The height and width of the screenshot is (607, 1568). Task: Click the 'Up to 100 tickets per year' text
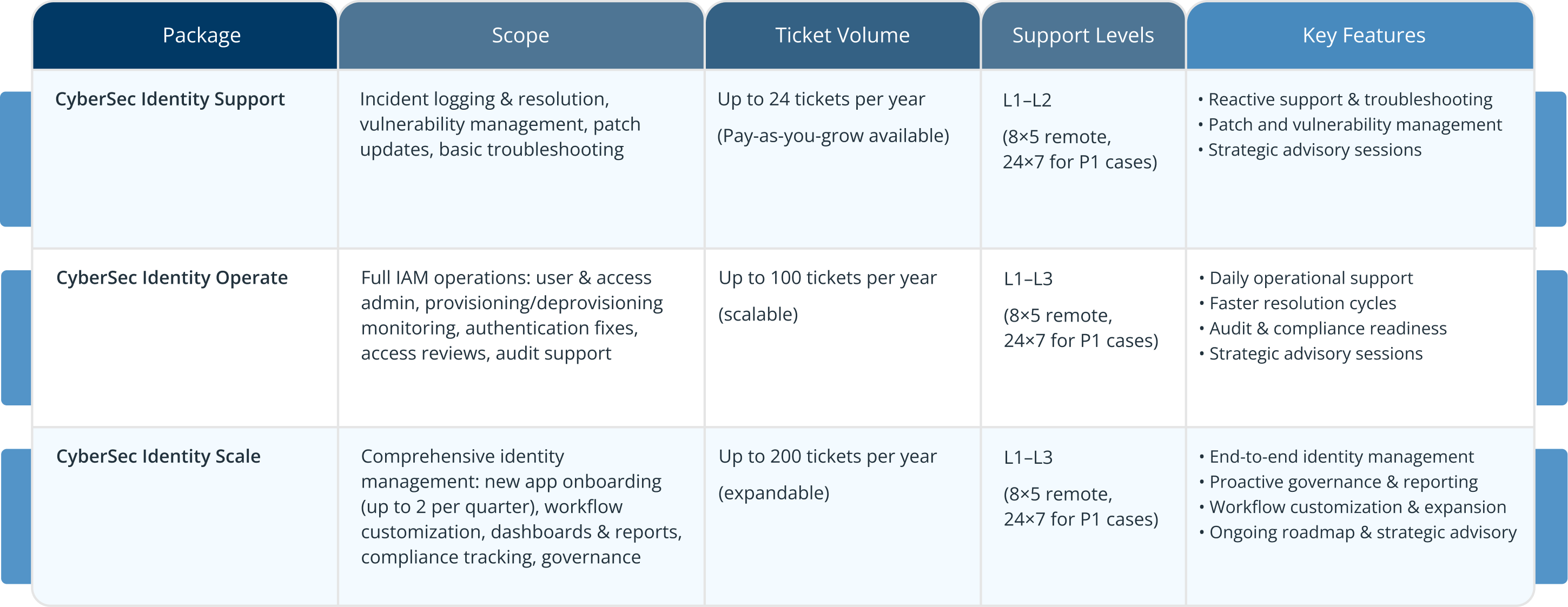(827, 278)
